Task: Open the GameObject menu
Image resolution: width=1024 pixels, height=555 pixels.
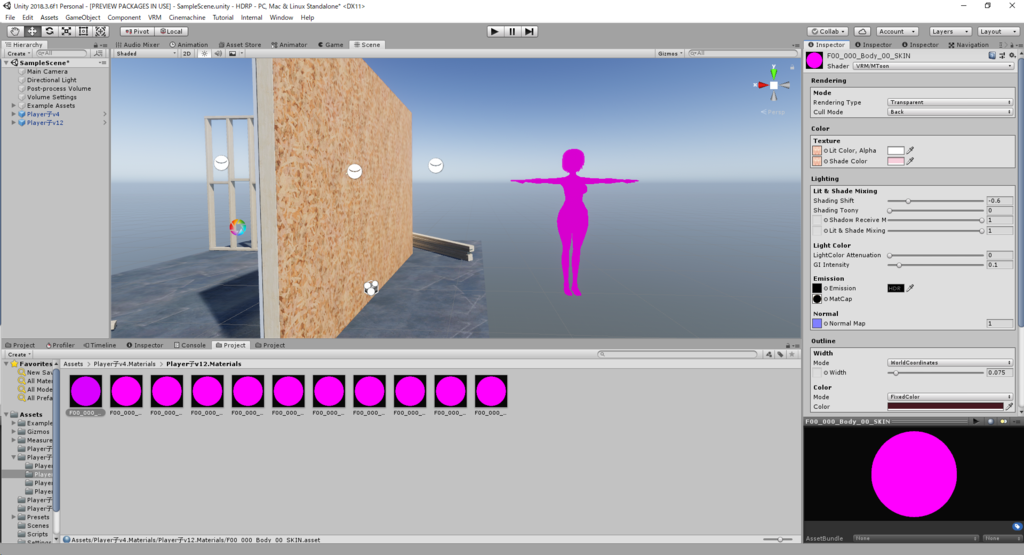Action: click(x=83, y=18)
